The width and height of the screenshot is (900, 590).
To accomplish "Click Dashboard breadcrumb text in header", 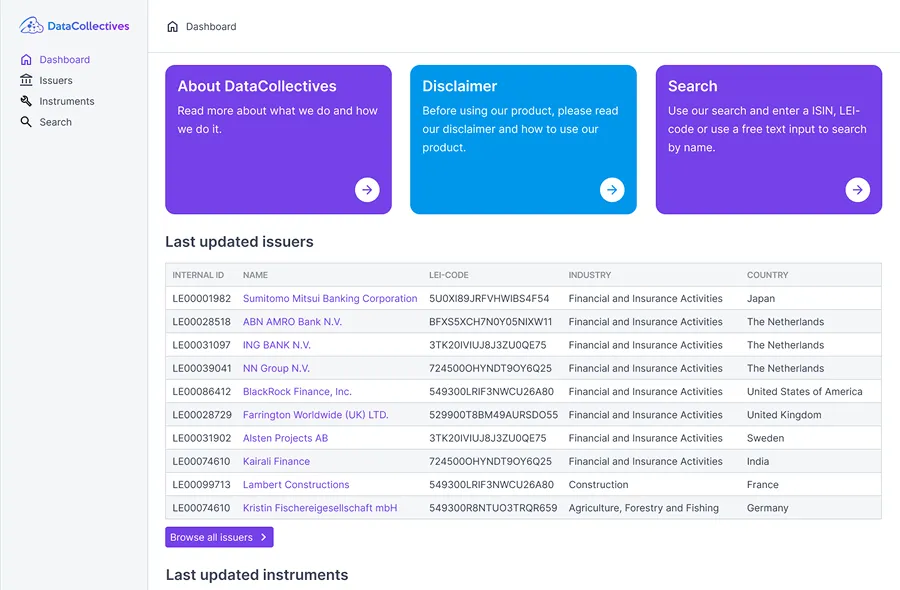I will pyautogui.click(x=211, y=26).
